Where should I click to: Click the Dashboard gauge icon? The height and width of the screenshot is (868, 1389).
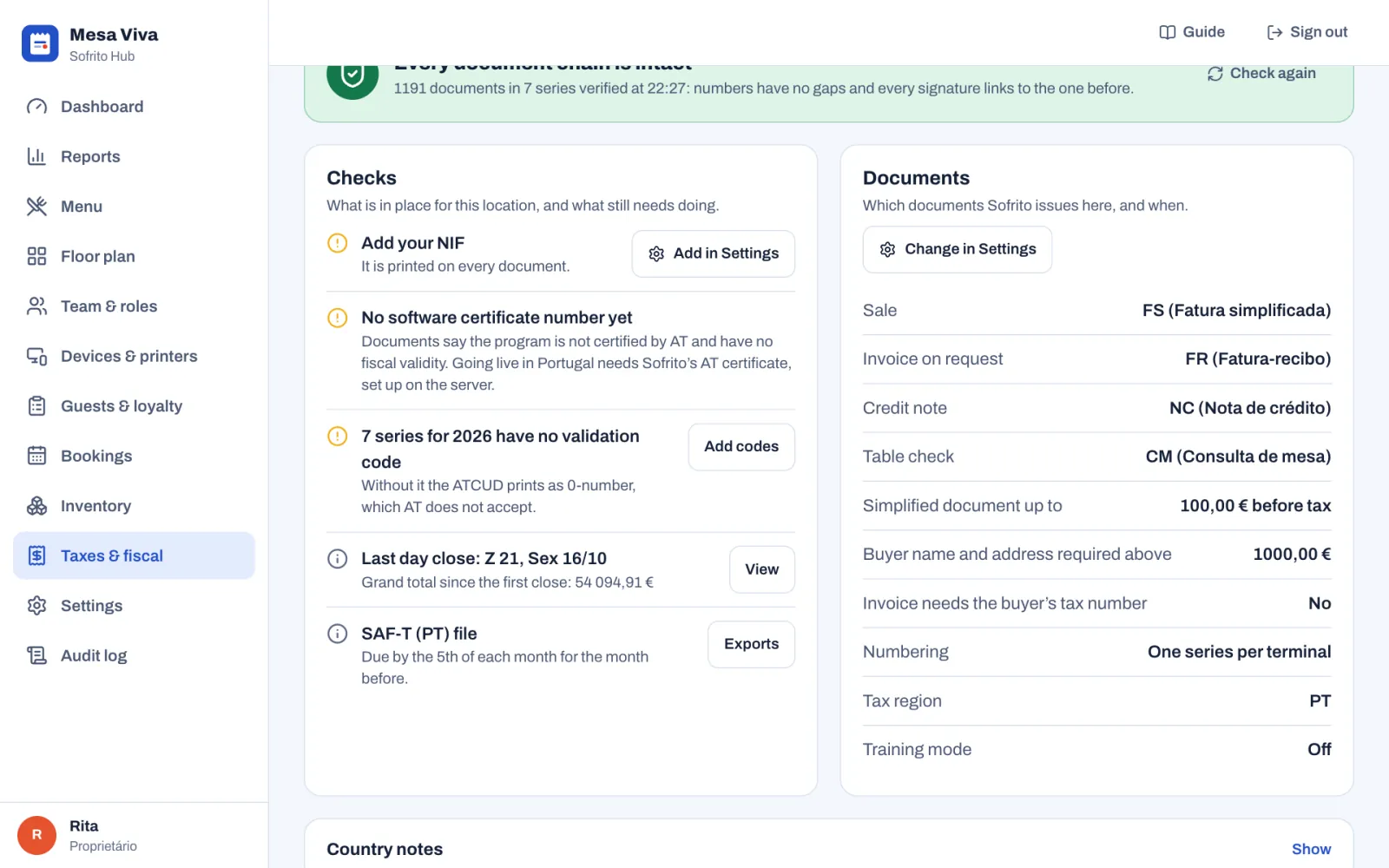tap(36, 107)
